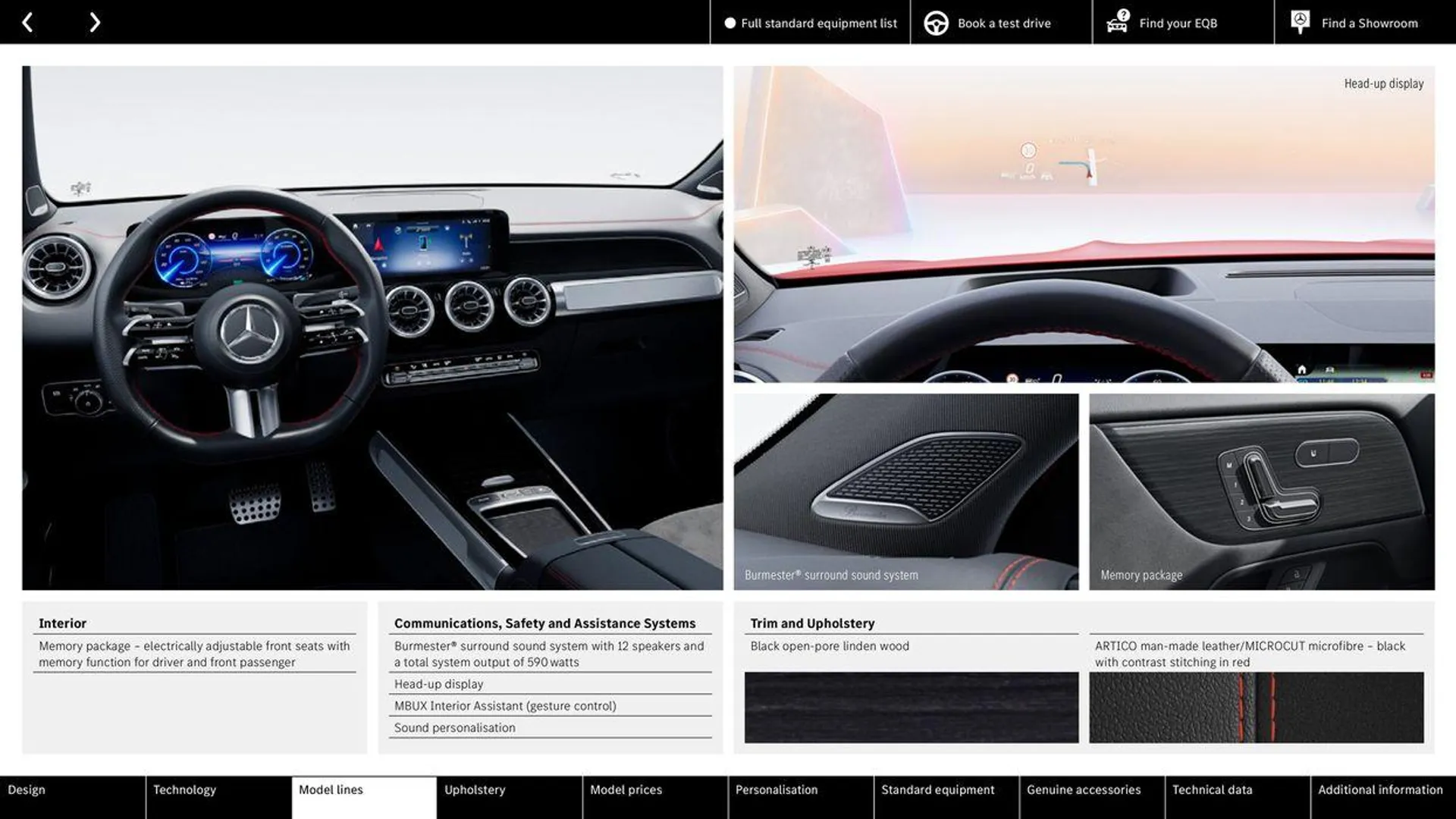This screenshot has width=1456, height=819.
Task: Click the main interior dashboard image
Action: (372, 328)
